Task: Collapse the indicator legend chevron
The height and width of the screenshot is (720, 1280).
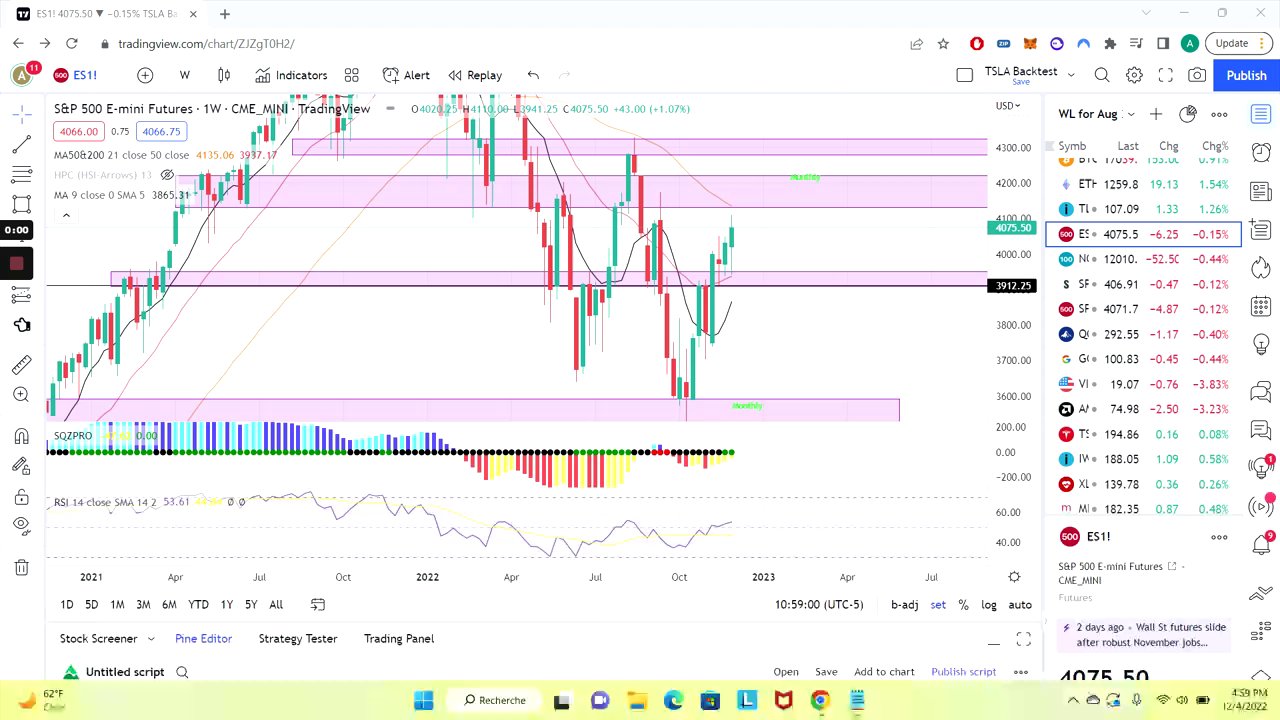Action: pyautogui.click(x=66, y=215)
